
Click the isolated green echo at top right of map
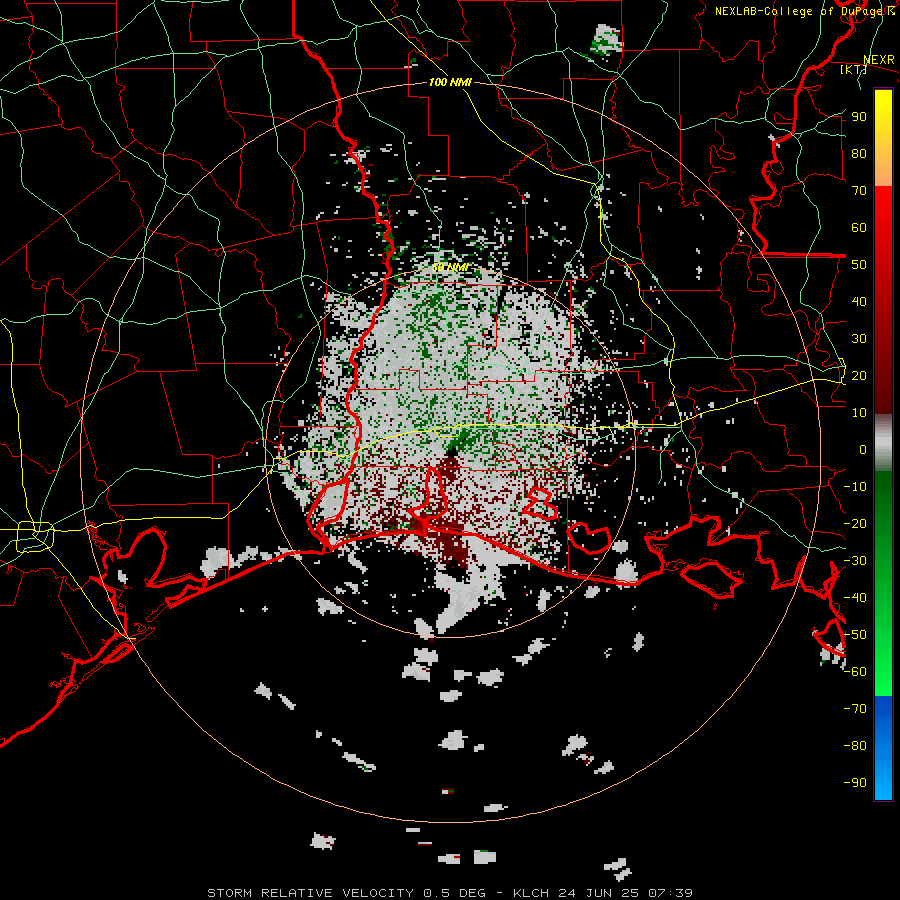pos(606,40)
